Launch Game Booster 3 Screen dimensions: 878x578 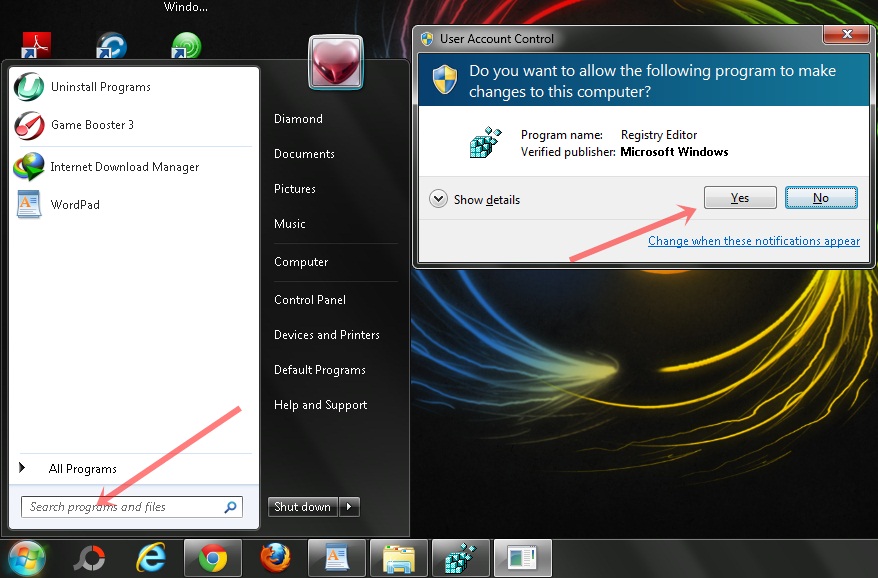tap(92, 125)
